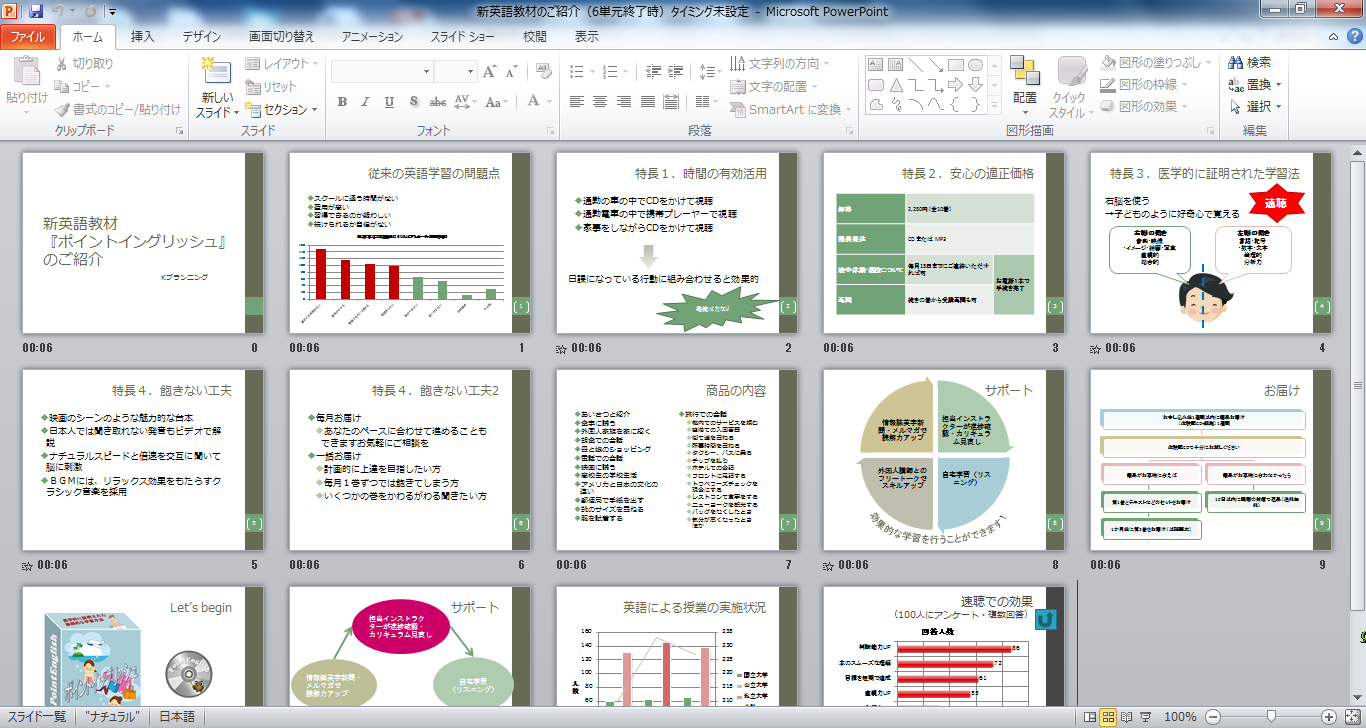Screen dimensions: 1366x728
Task: Click the Clear Formatting eraser icon
Action: click(544, 72)
